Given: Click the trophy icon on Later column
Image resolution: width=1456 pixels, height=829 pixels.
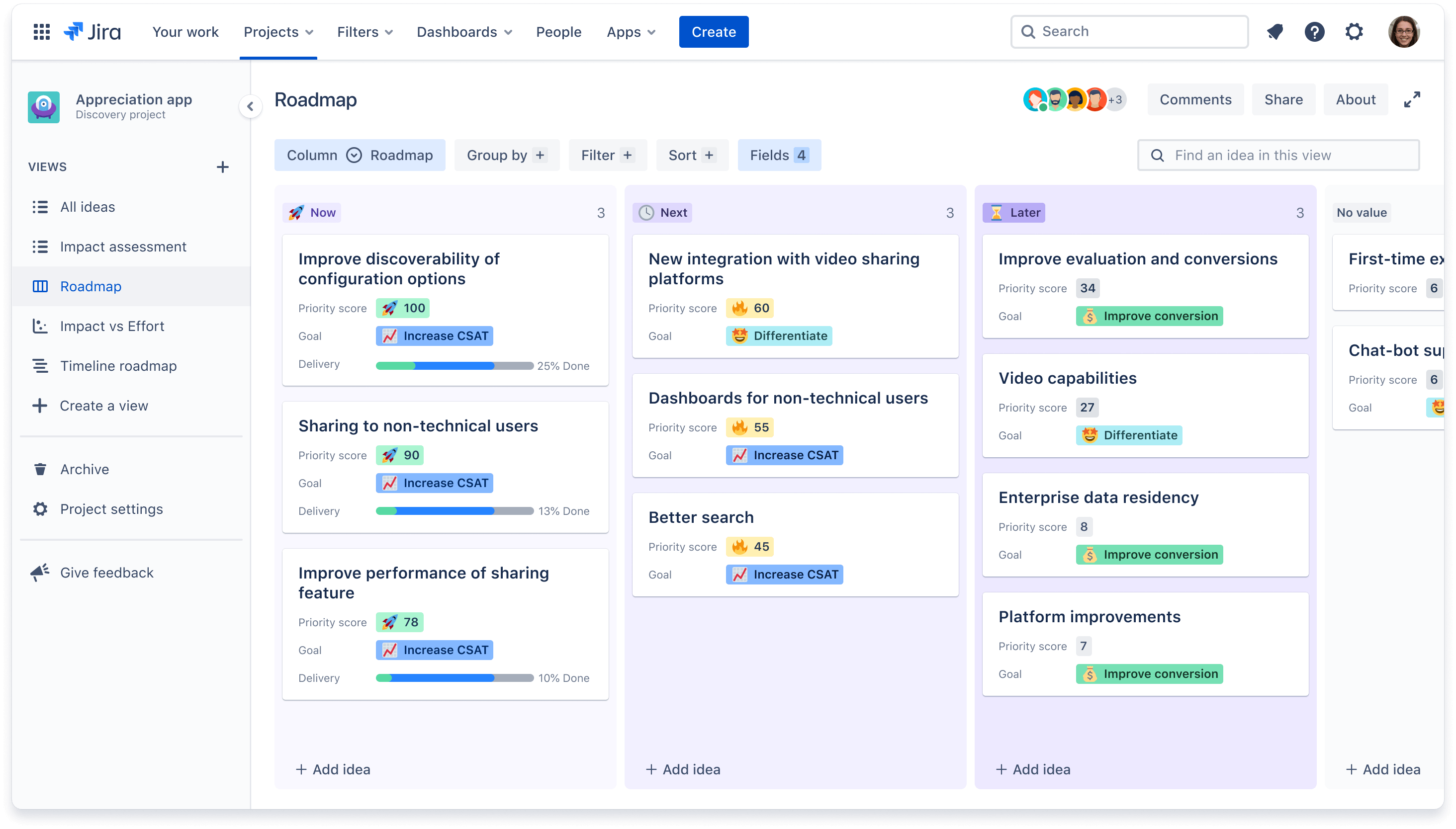Looking at the screenshot, I should (x=997, y=212).
